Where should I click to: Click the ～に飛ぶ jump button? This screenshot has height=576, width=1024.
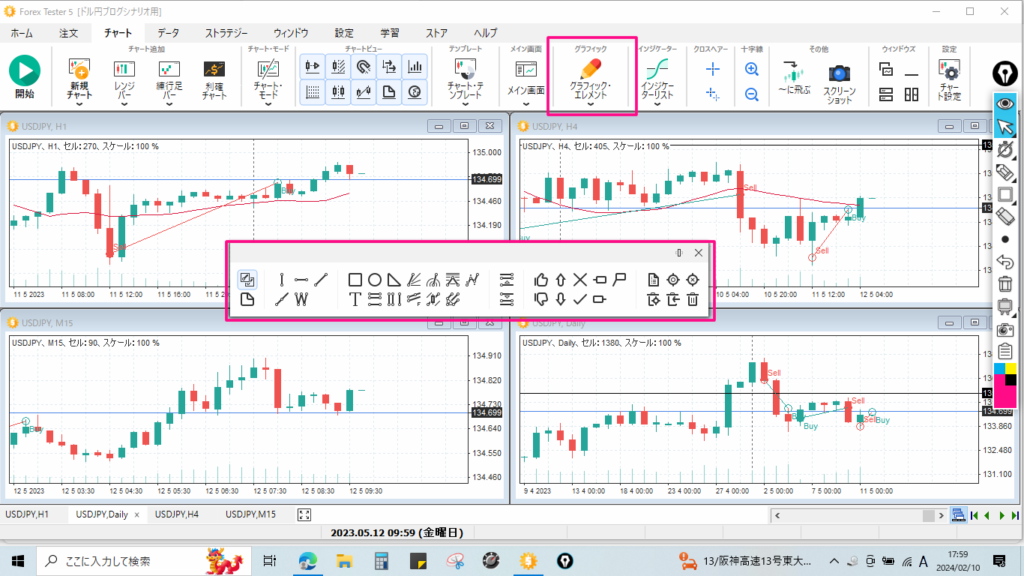[794, 78]
